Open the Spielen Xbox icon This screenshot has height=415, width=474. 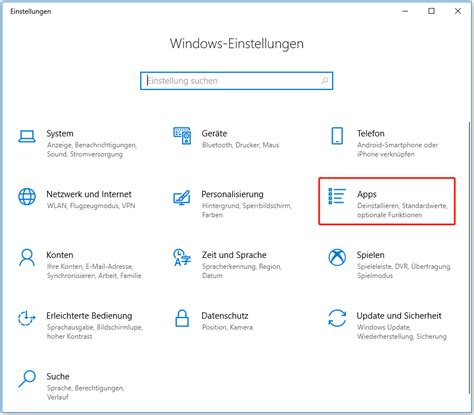pyautogui.click(x=337, y=257)
